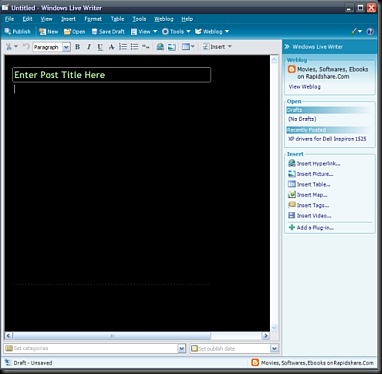
Task: Click Insert Table in the sidebar
Action: 314,184
